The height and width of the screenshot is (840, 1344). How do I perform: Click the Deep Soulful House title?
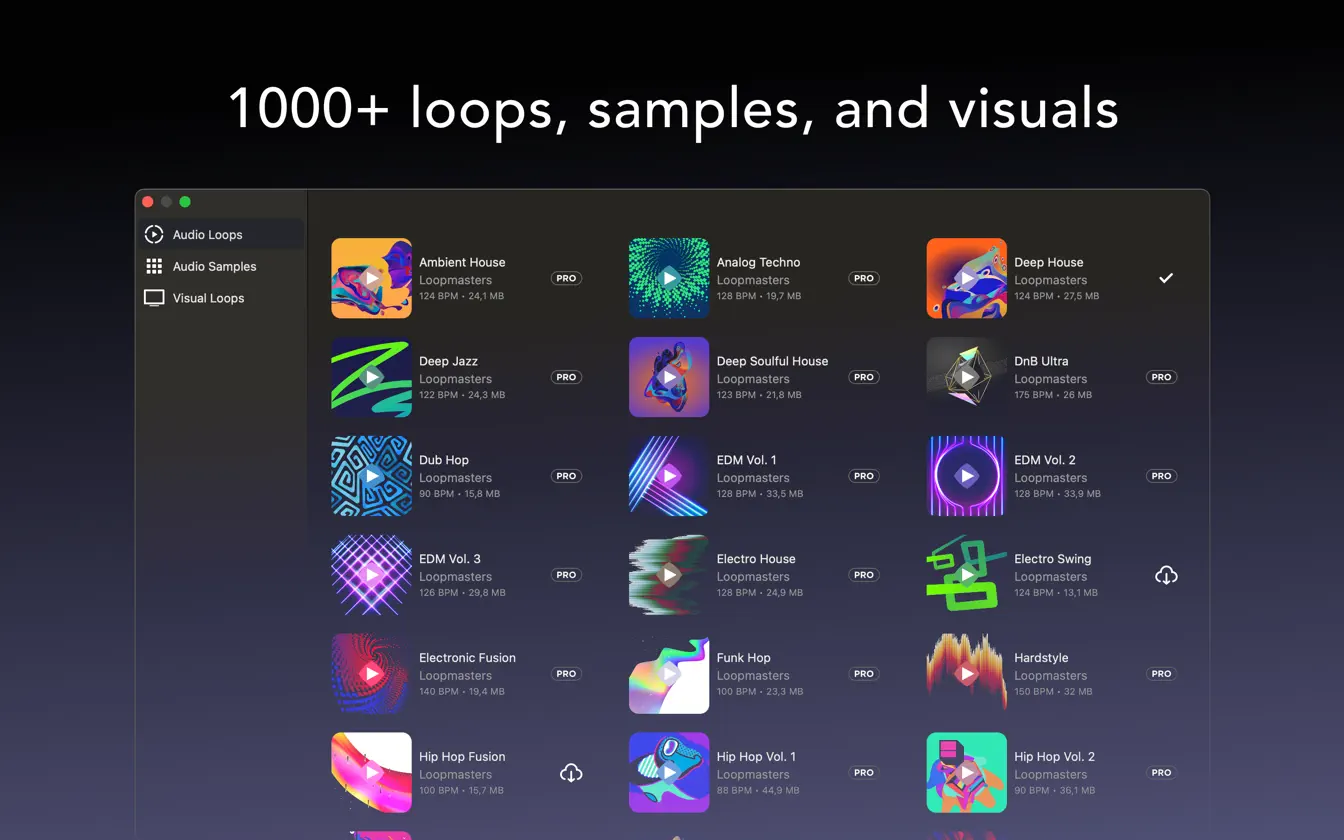(773, 361)
